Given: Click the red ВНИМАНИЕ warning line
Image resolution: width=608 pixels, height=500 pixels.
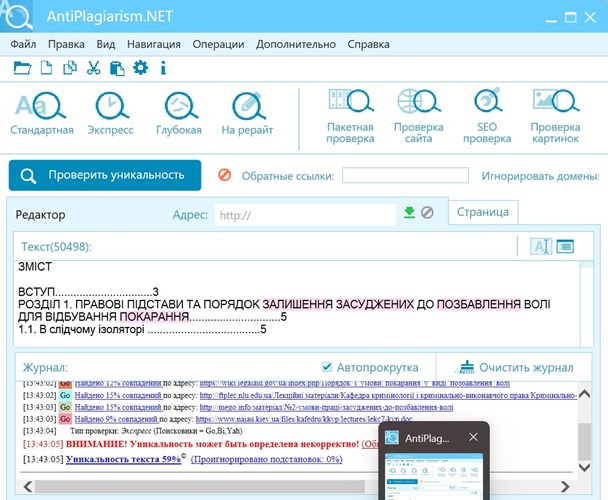Looking at the screenshot, I should (x=212, y=444).
